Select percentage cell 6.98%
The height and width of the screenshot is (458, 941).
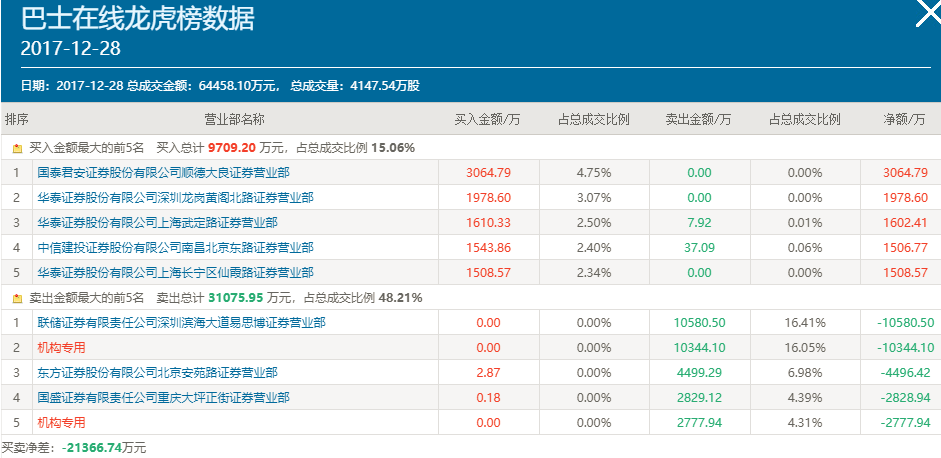(x=805, y=373)
